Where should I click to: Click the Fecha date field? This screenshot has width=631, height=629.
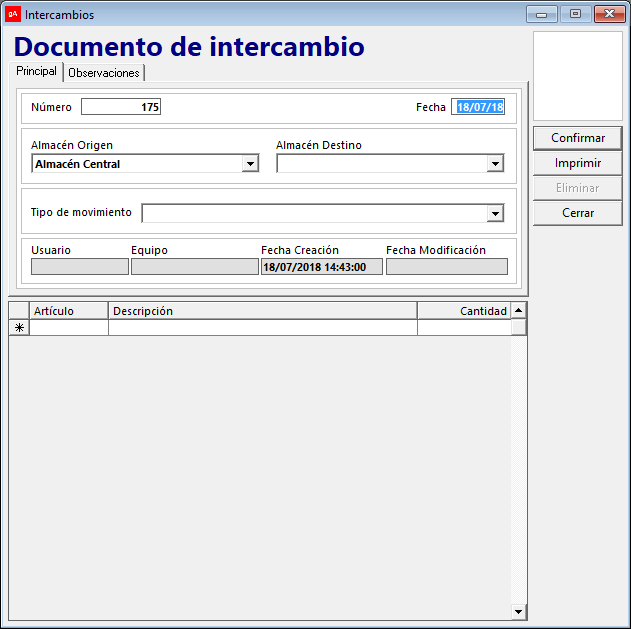478,107
